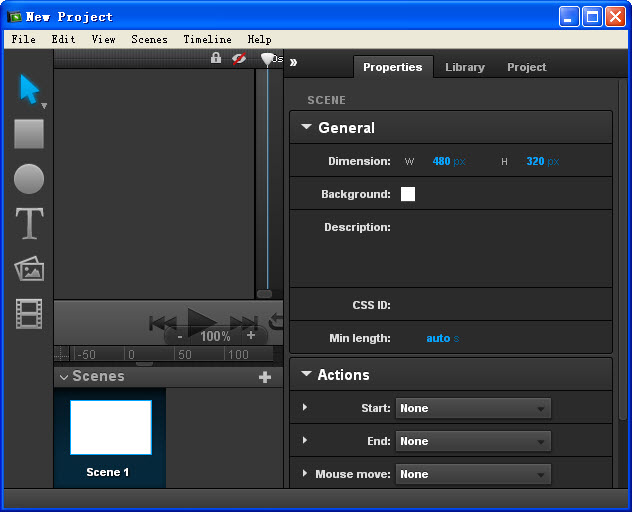Select the arrow selection tool

29,88
